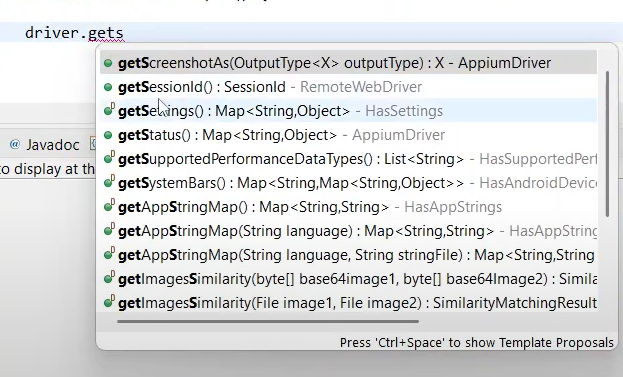Viewport: 623px width, 377px height.
Task: Click the icon beside getSupportedPerformanceDataTypes
Action: (x=109, y=158)
